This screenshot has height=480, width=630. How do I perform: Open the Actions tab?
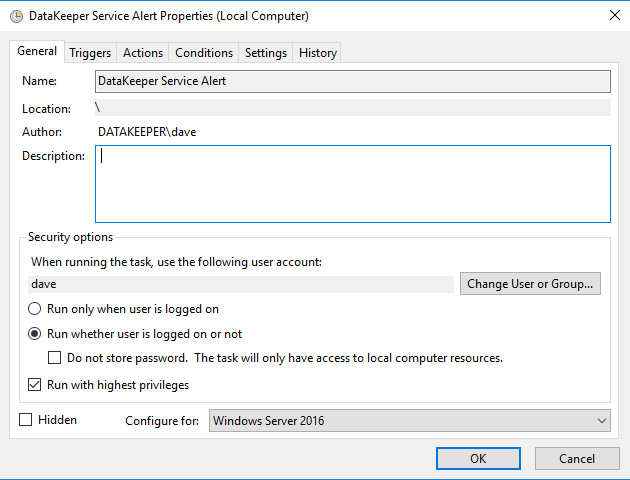pos(143,53)
